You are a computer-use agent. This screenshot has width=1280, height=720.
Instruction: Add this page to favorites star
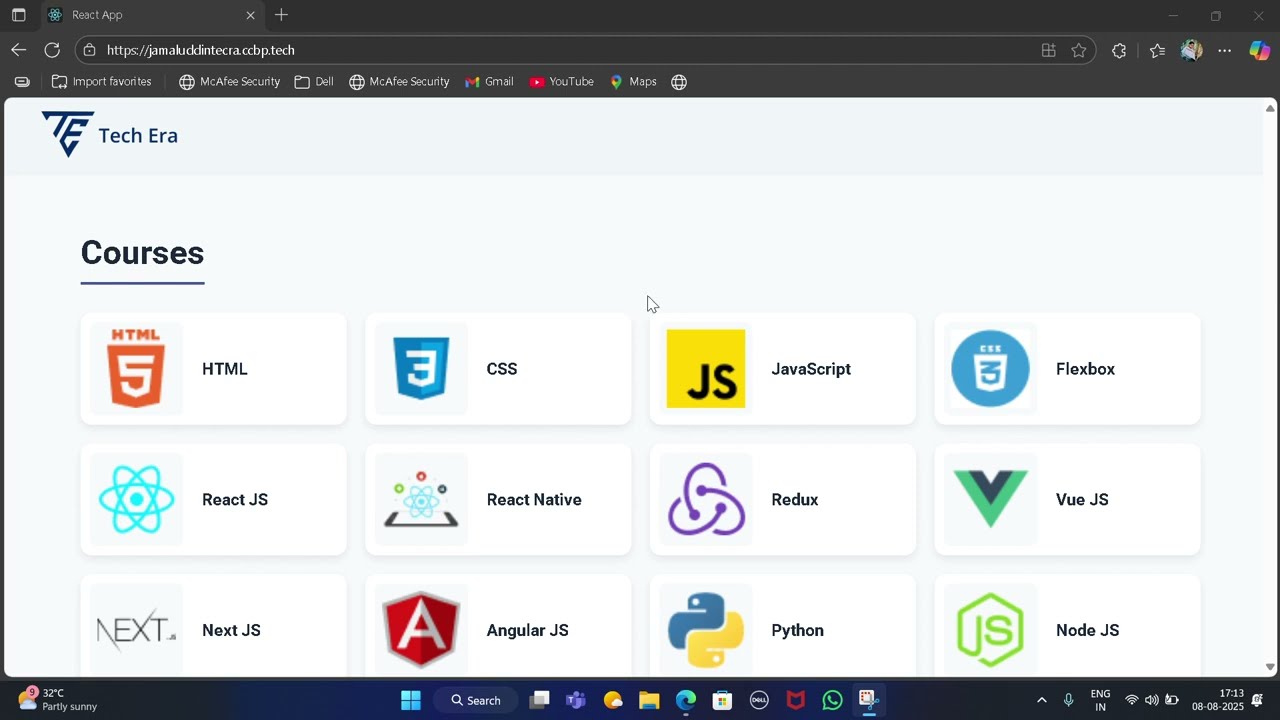tap(1078, 50)
